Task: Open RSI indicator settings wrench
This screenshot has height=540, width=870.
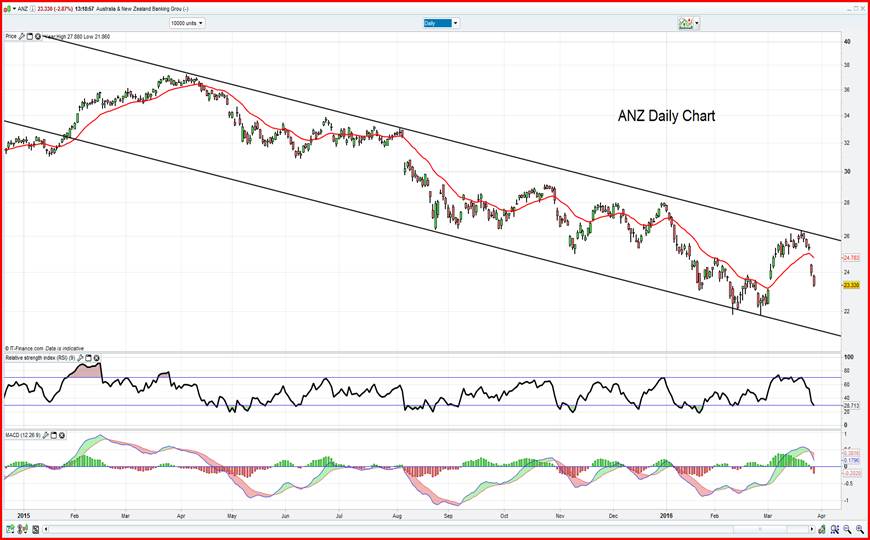Action: tap(81, 357)
